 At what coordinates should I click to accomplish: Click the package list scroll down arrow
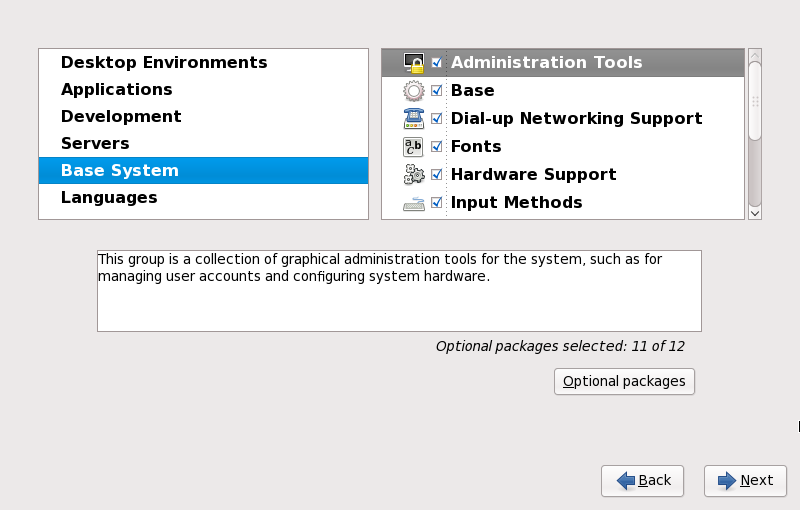pos(755,212)
